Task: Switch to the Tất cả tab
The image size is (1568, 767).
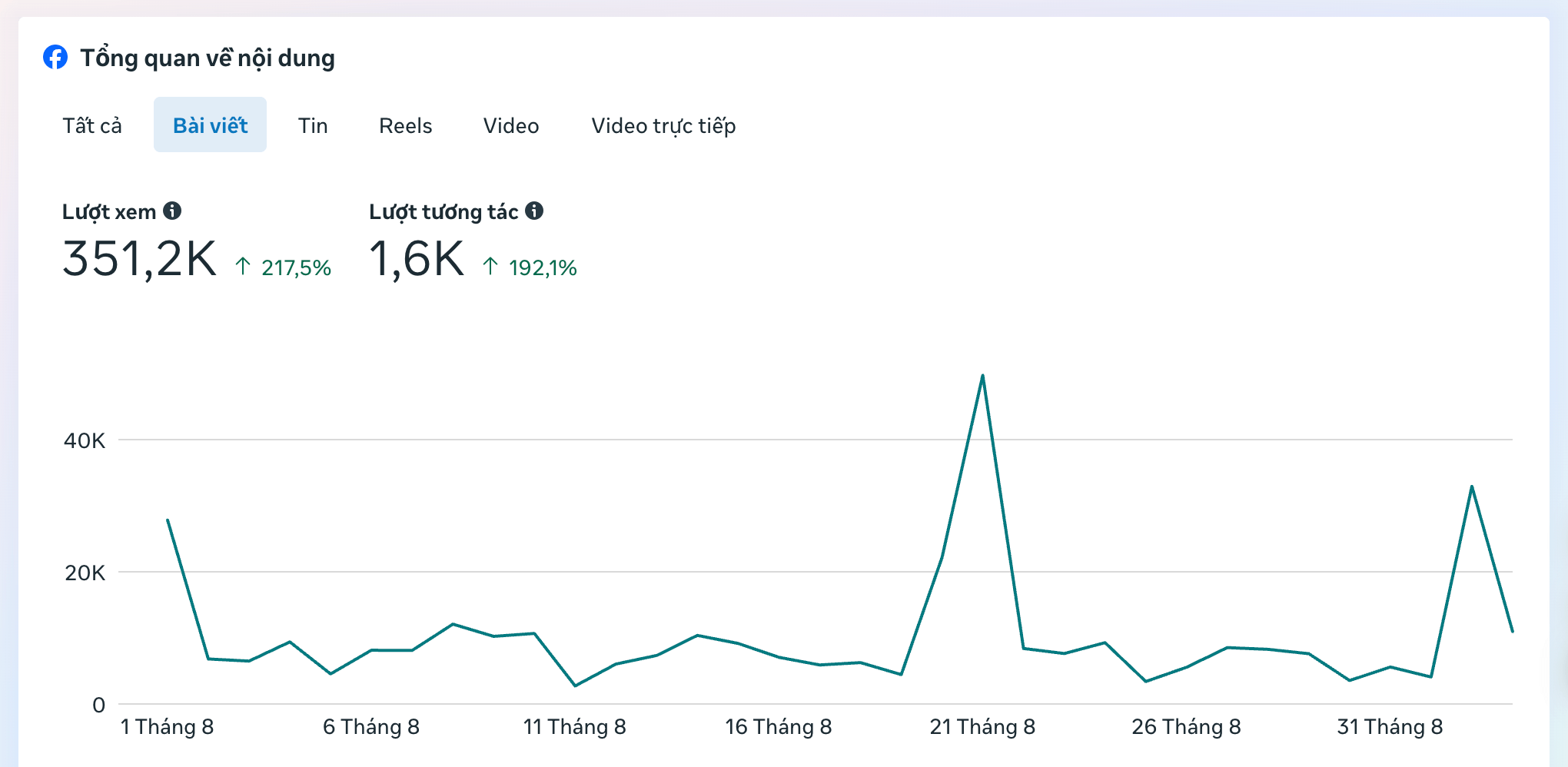Action: (92, 125)
